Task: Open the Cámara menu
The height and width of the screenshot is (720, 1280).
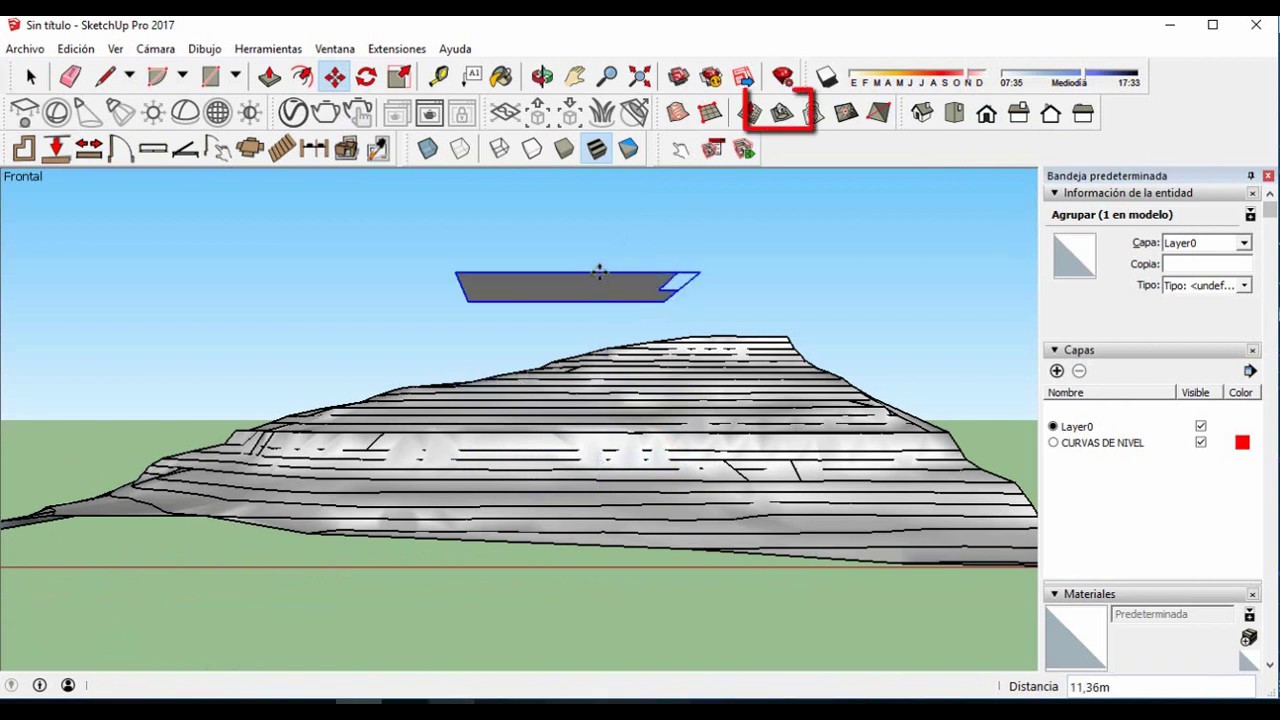Action: [155, 49]
